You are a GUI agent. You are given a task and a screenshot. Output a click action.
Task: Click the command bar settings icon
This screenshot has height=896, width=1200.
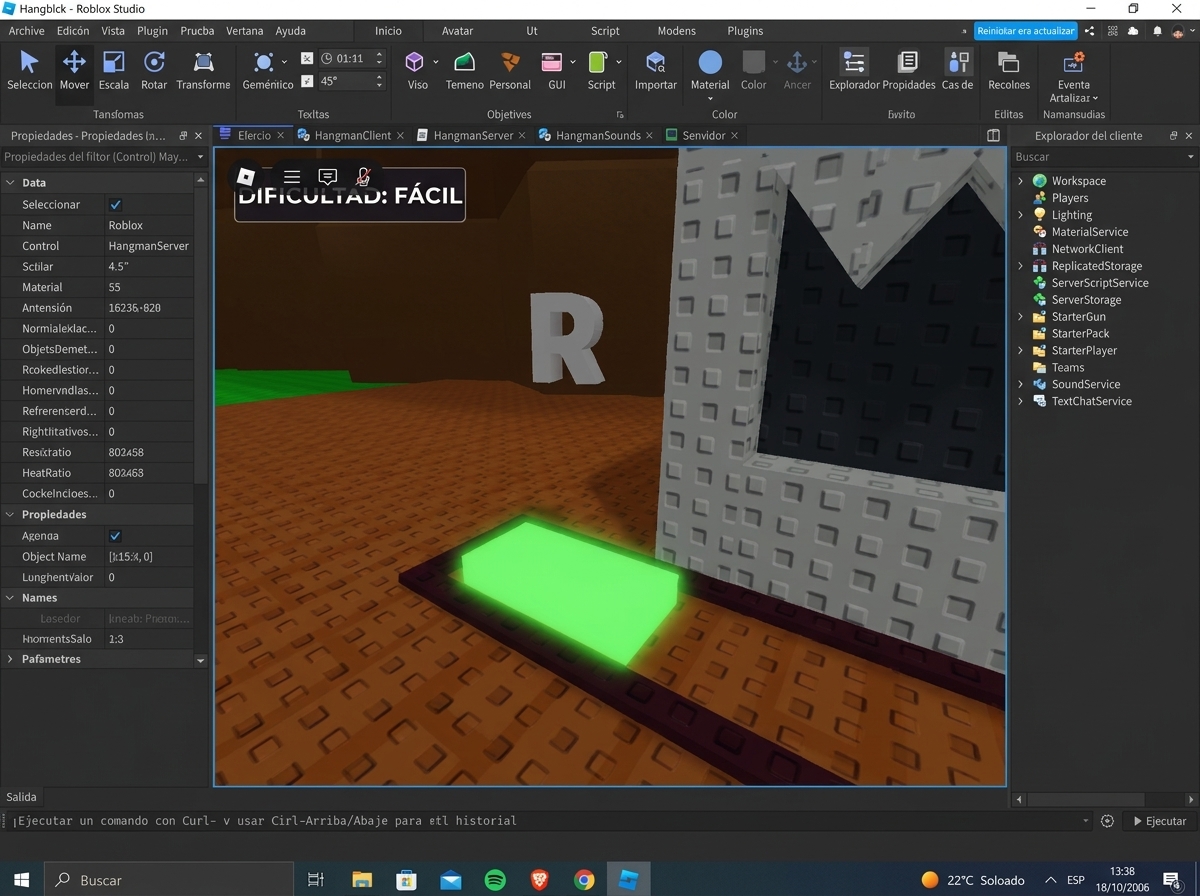point(1107,821)
